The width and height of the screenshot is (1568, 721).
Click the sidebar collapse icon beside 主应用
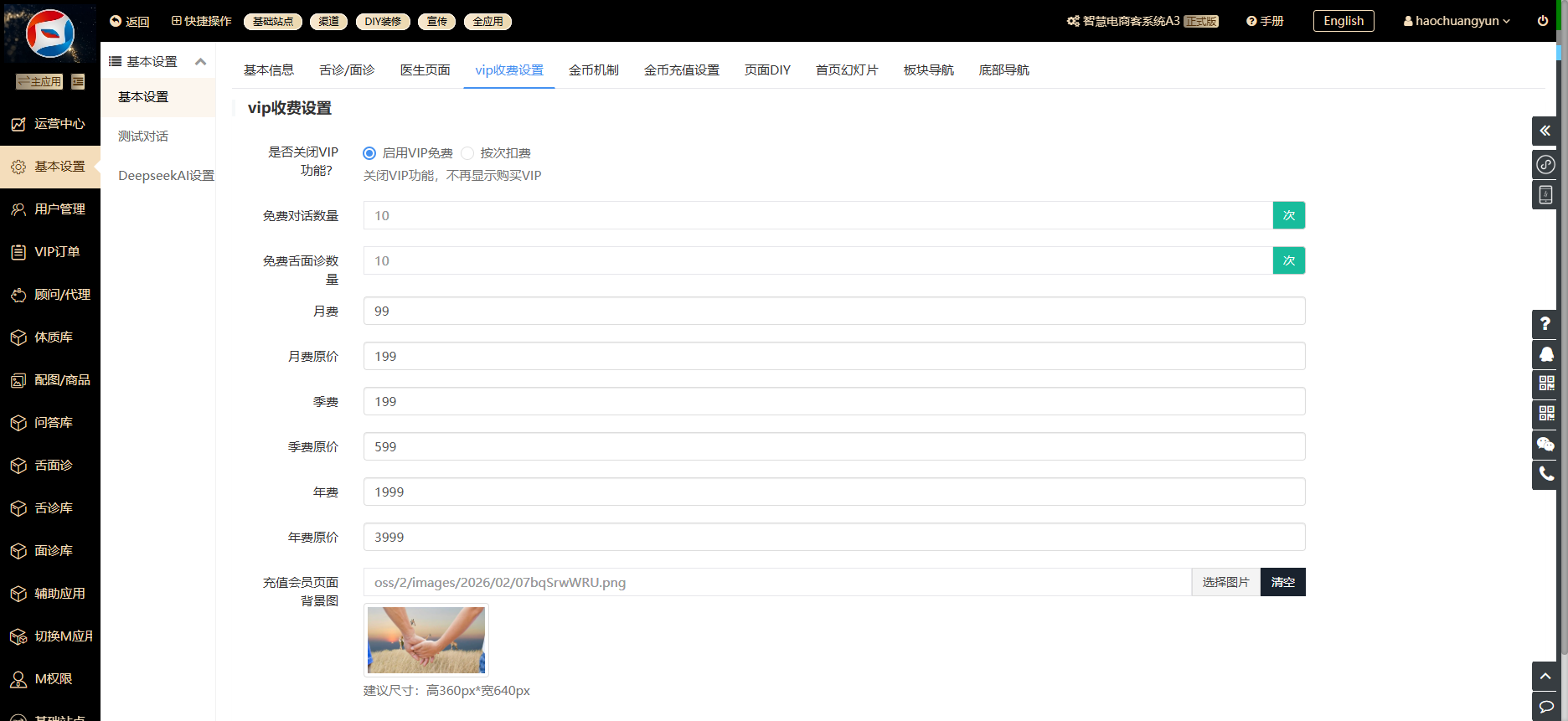[78, 81]
